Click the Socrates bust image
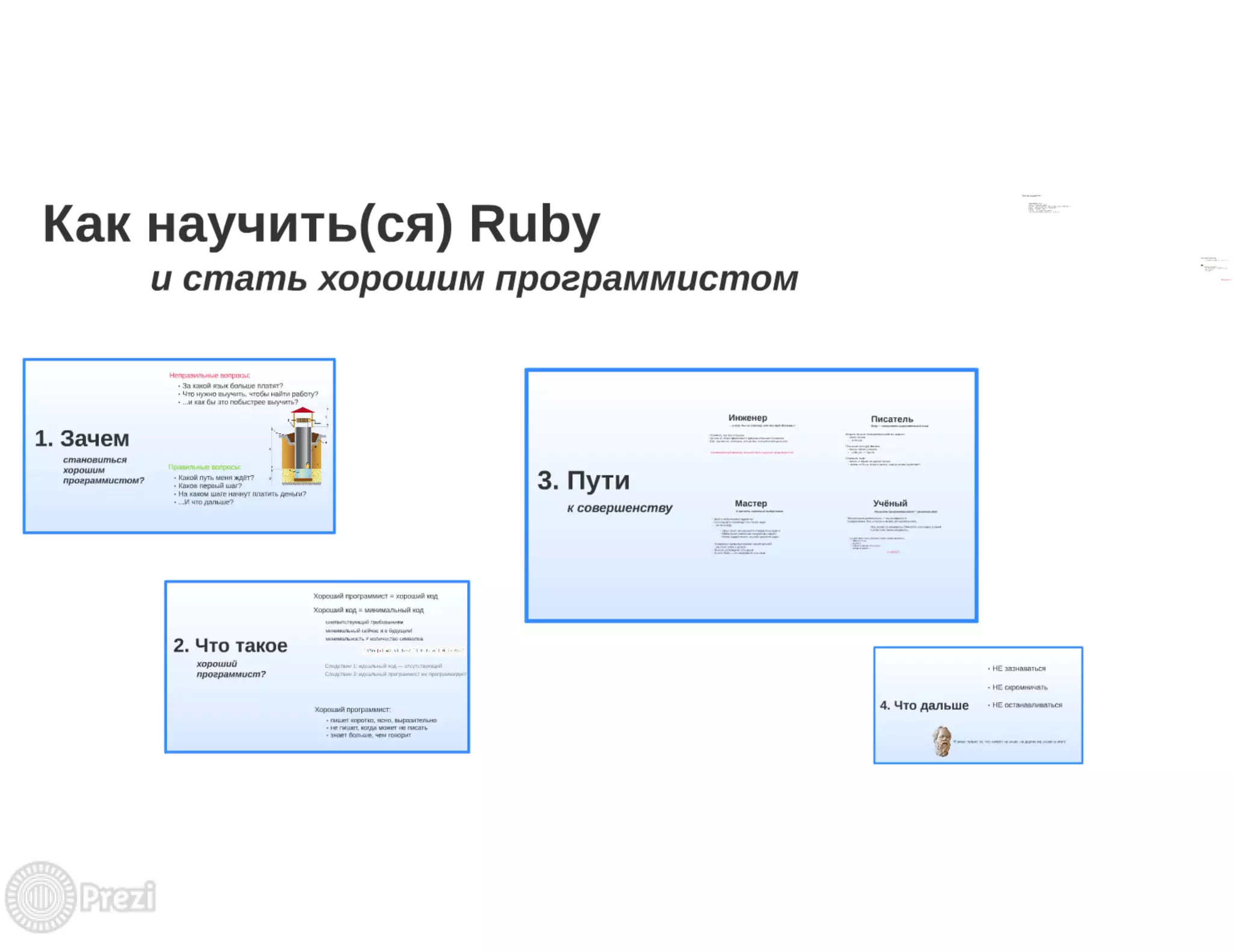Screen dimensions: 1233x952 pyautogui.click(x=942, y=741)
